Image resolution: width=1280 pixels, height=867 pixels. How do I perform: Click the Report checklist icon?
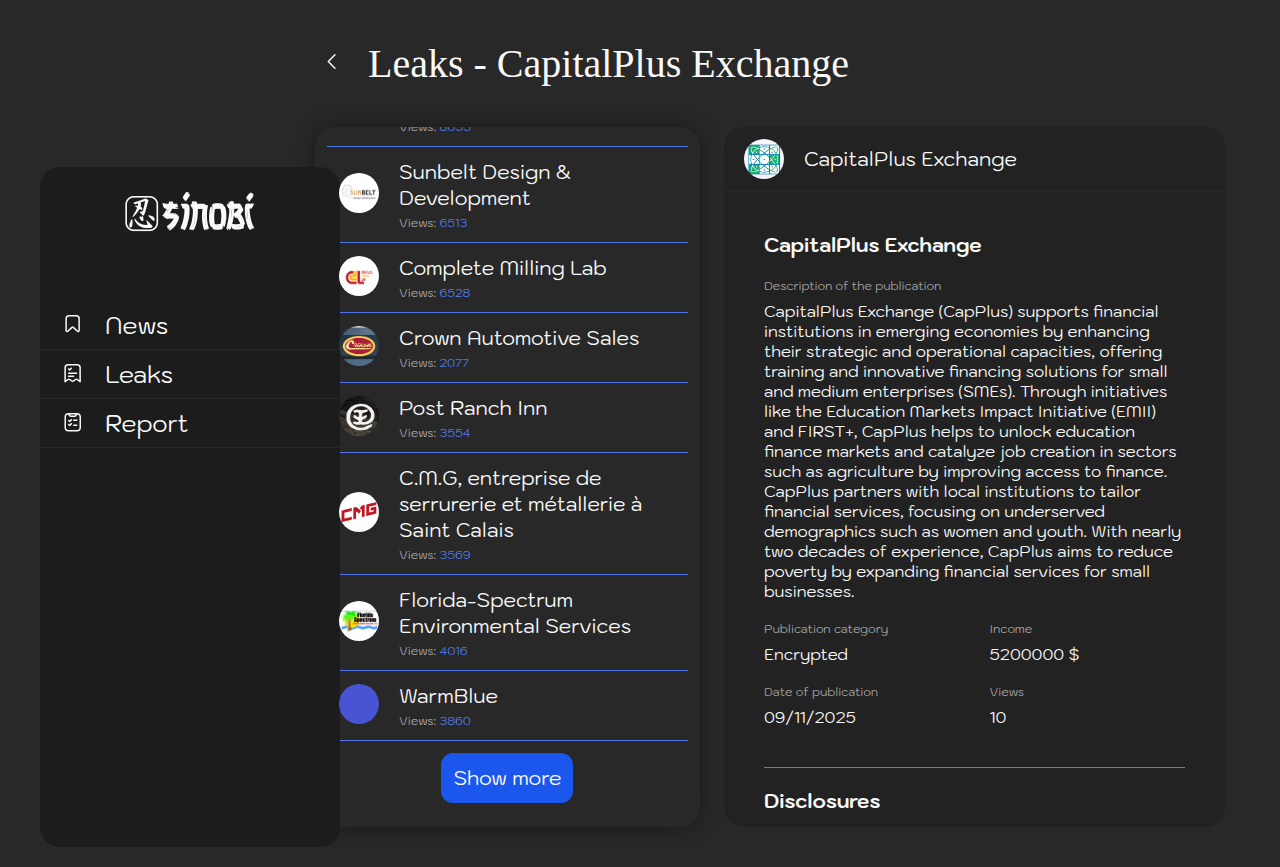pyautogui.click(x=72, y=422)
